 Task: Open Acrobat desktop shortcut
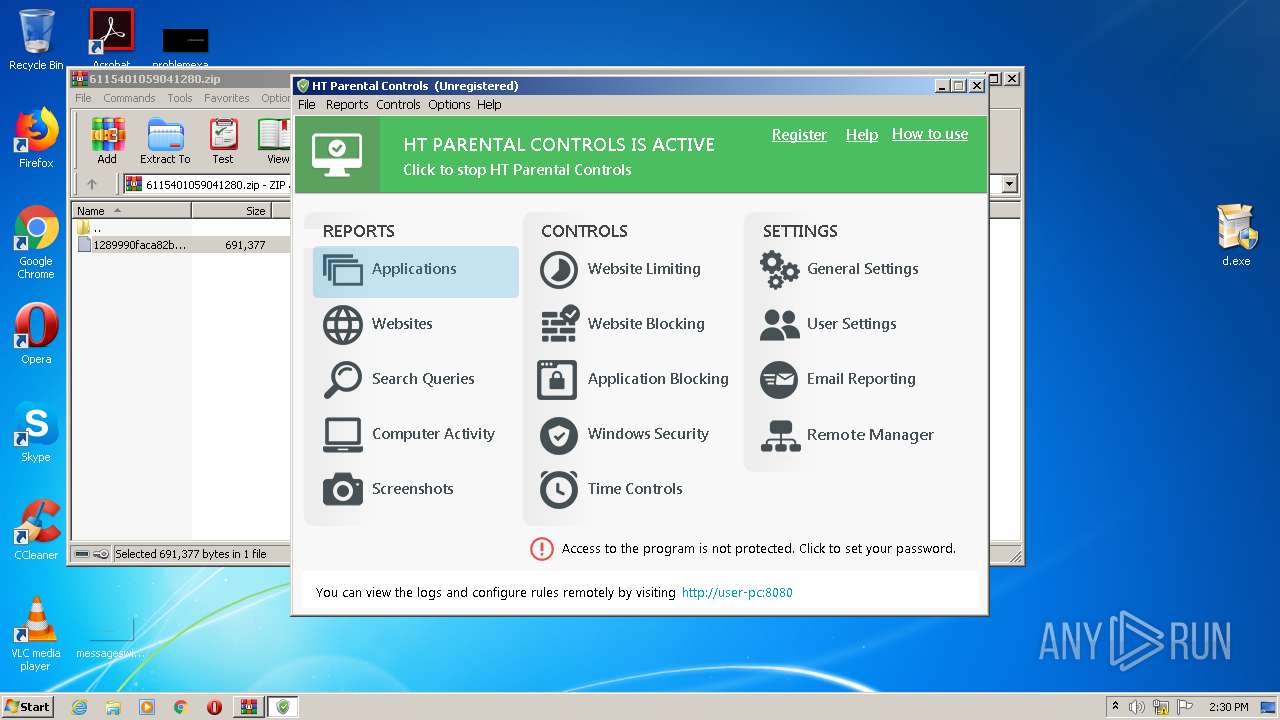coord(112,40)
